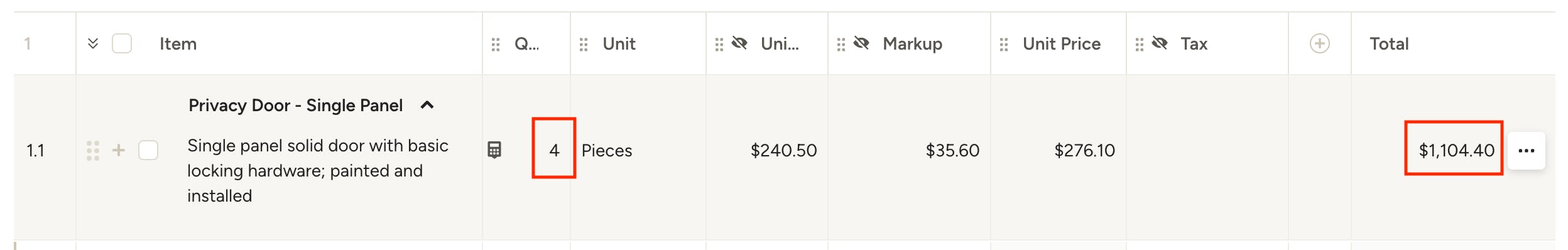Click the $276.10 unit price cell

click(x=1084, y=151)
